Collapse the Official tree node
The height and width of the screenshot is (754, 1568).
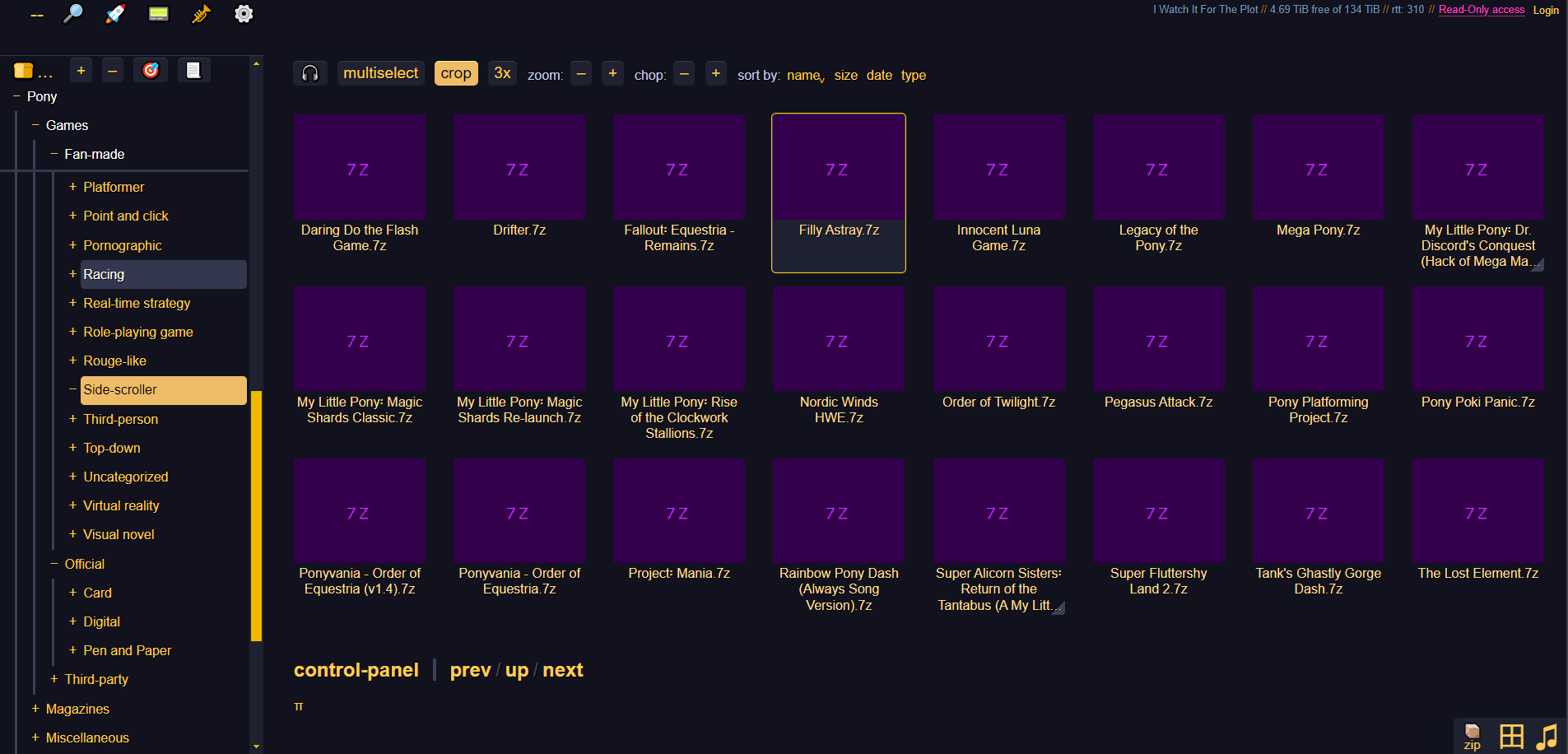54,564
